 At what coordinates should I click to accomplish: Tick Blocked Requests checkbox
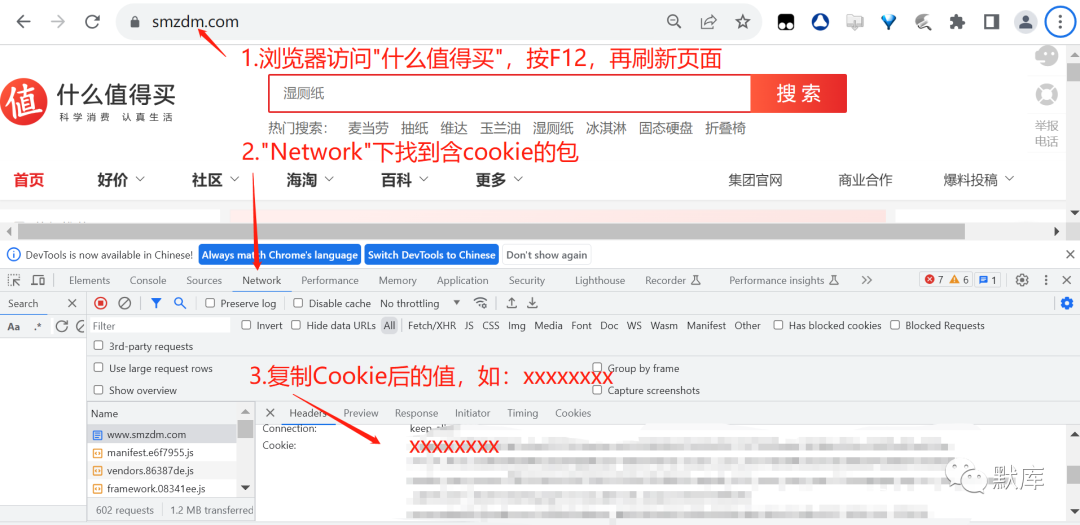895,325
